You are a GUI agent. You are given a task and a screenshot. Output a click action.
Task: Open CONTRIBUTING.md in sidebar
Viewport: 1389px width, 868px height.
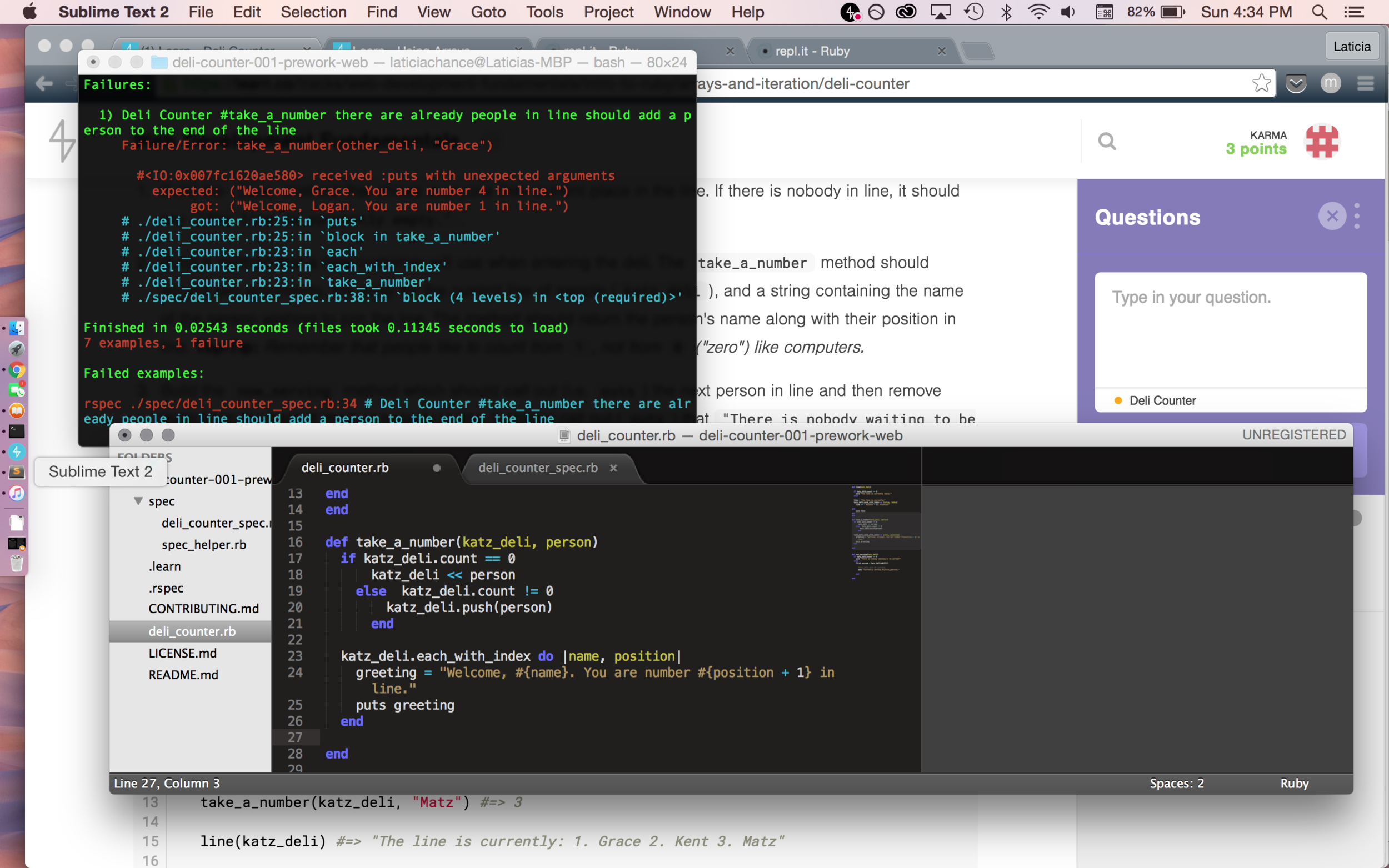[x=204, y=609]
